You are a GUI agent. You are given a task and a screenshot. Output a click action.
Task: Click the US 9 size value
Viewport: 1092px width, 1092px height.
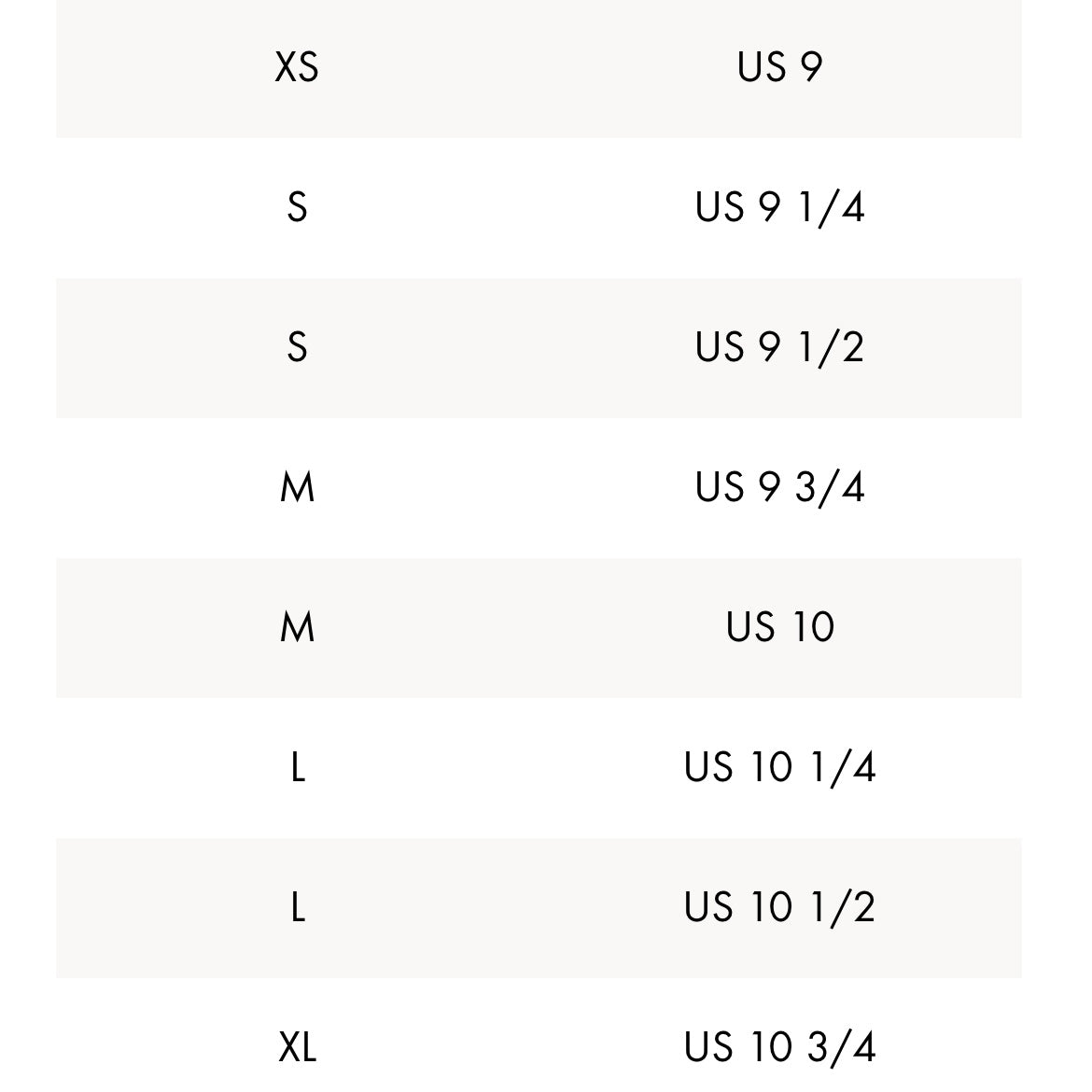779,67
